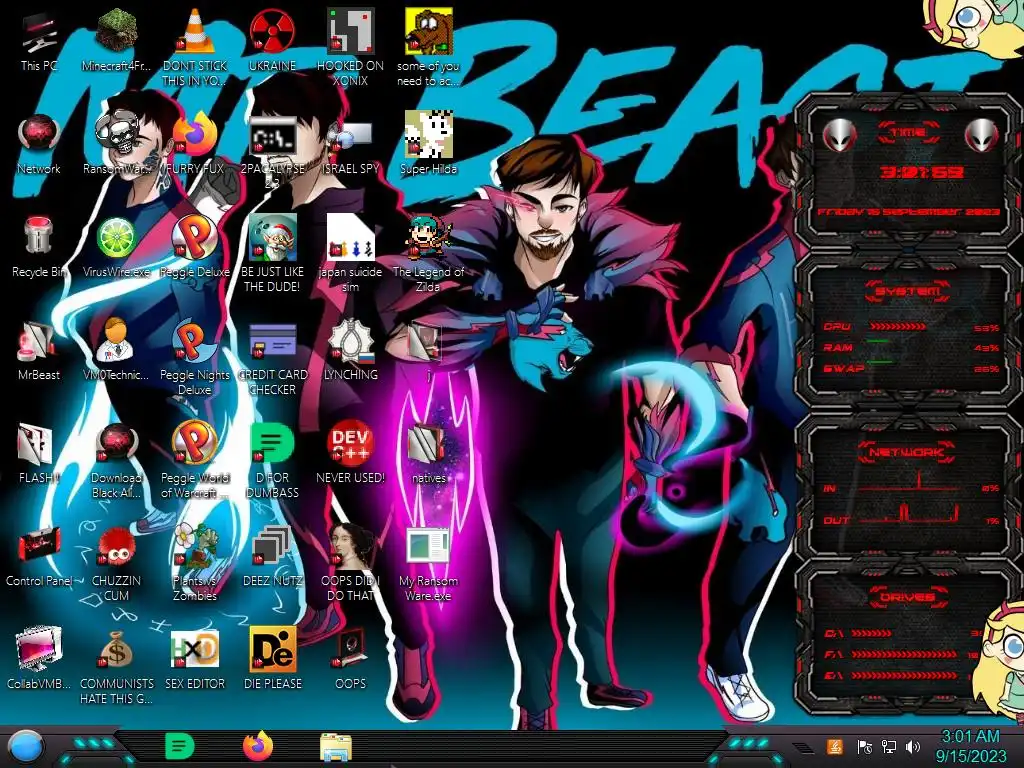
Task: Select the Super Hilda icon
Action: (x=428, y=135)
